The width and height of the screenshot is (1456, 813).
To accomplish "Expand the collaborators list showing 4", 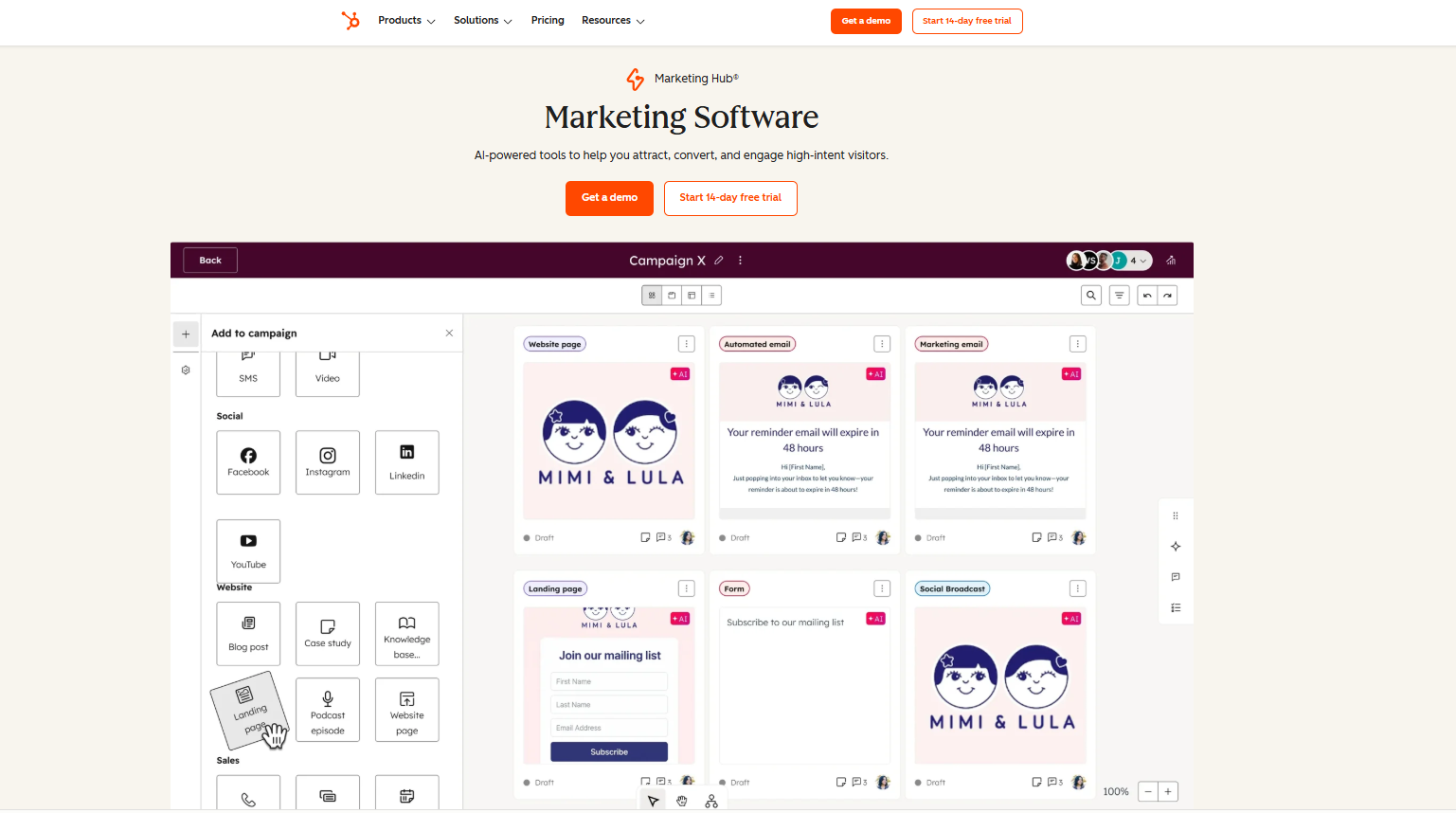I will coord(1136,260).
